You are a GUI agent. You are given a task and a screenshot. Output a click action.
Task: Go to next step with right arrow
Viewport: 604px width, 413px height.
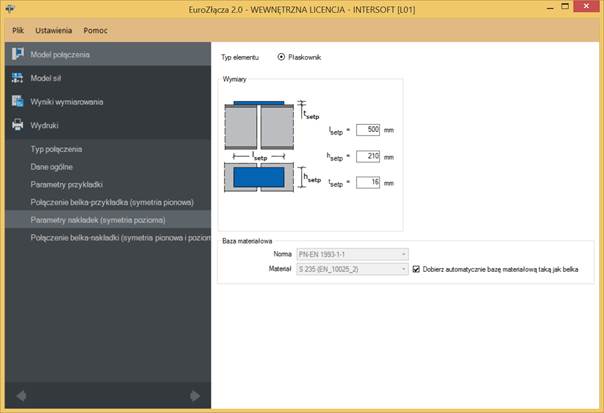click(195, 396)
